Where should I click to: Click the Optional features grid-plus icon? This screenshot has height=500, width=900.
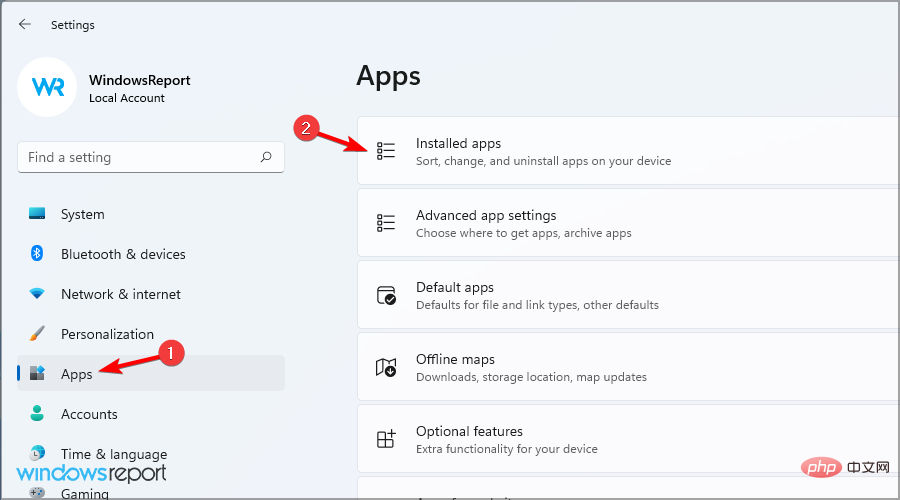(386, 439)
